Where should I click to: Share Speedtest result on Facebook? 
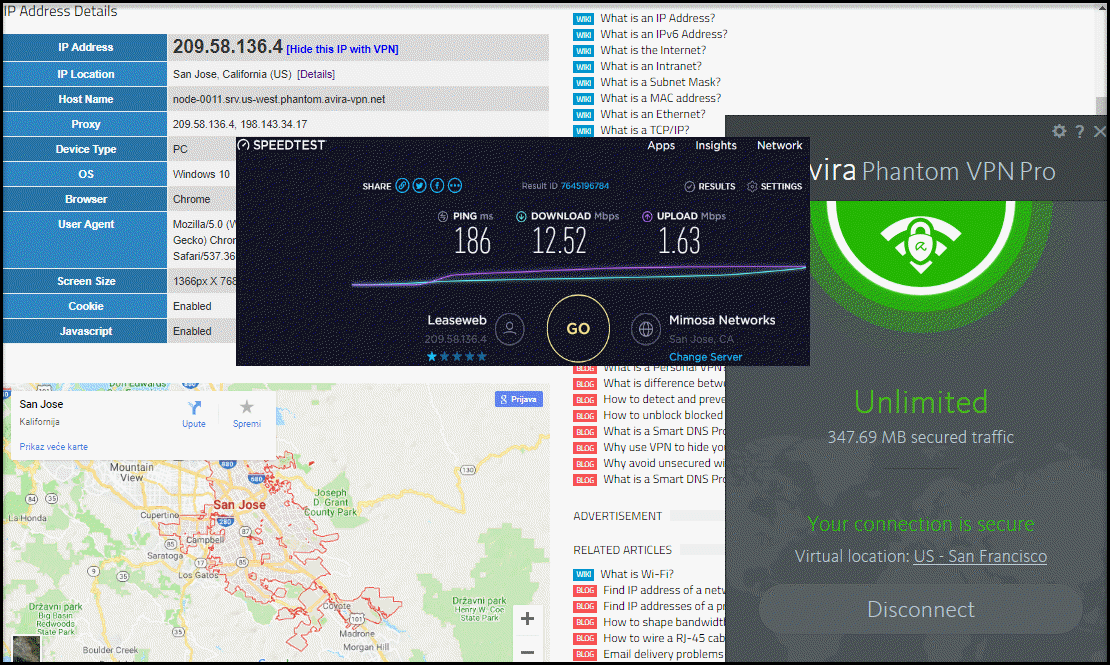coord(437,186)
